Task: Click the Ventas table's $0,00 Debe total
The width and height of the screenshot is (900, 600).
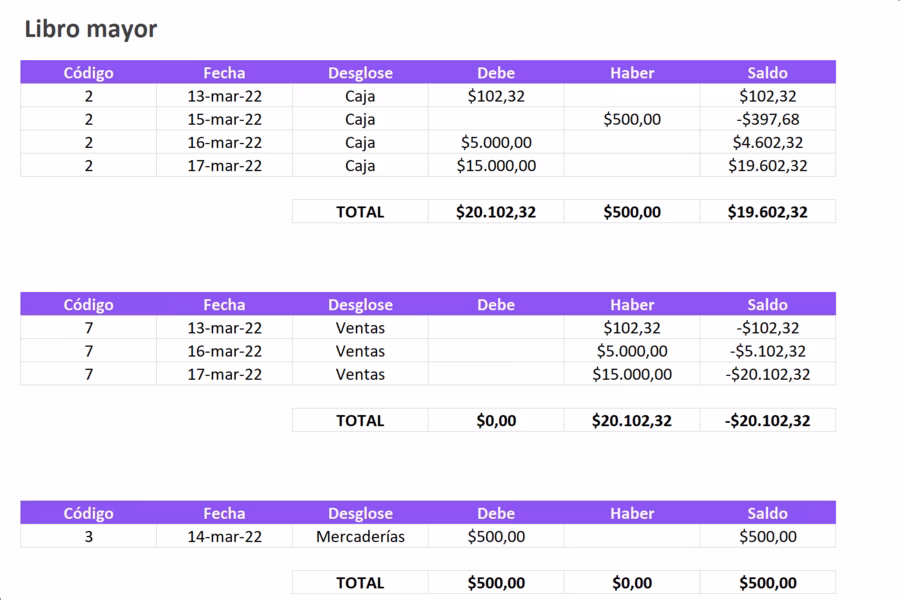Action: (x=496, y=421)
